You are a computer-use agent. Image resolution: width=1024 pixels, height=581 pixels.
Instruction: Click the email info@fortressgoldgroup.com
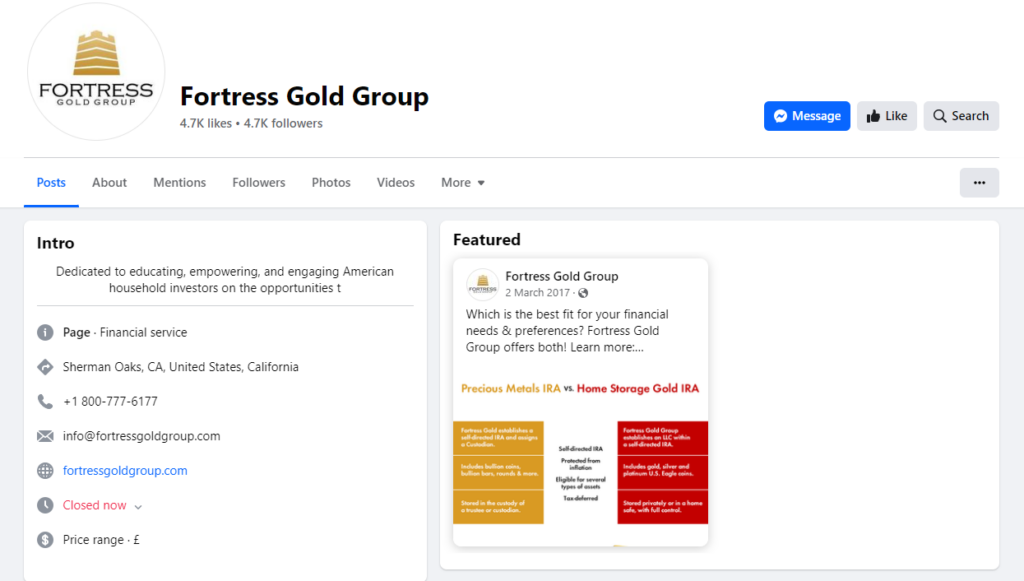pos(142,436)
